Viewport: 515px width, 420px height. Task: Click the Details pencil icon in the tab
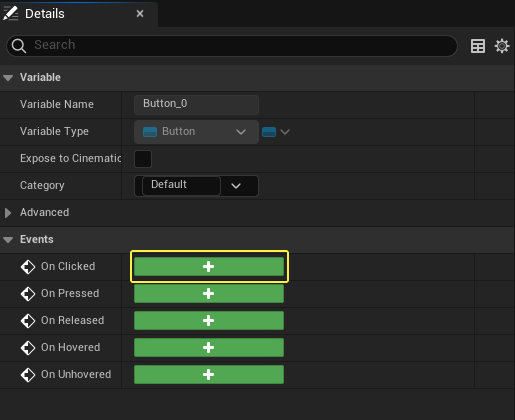(10, 13)
